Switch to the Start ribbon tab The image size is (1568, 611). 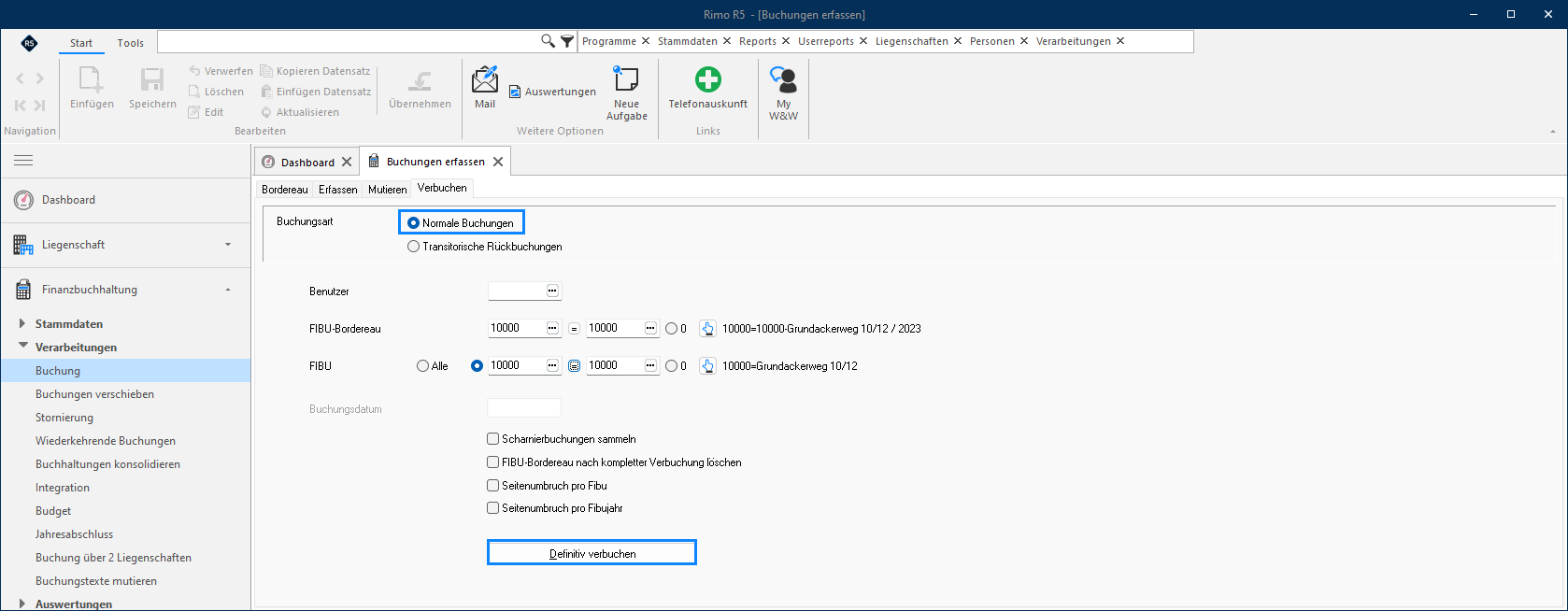click(x=81, y=43)
